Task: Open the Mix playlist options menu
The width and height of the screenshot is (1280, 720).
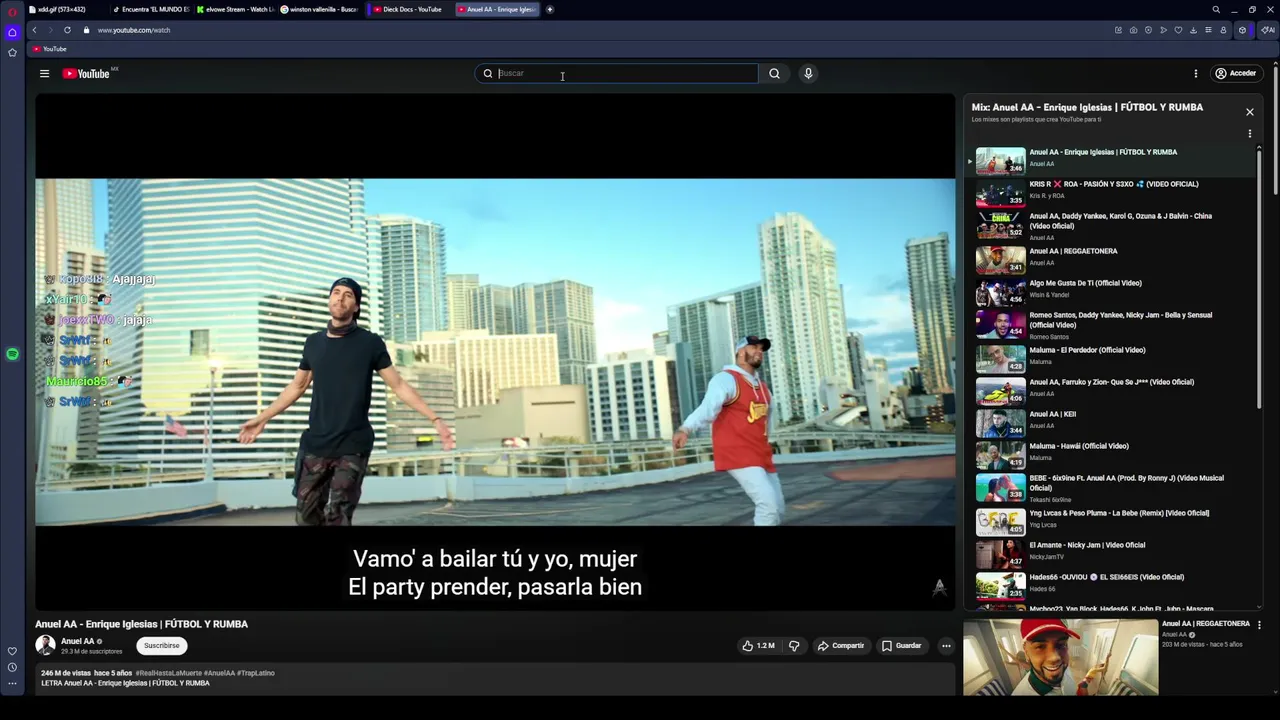Action: [1249, 133]
